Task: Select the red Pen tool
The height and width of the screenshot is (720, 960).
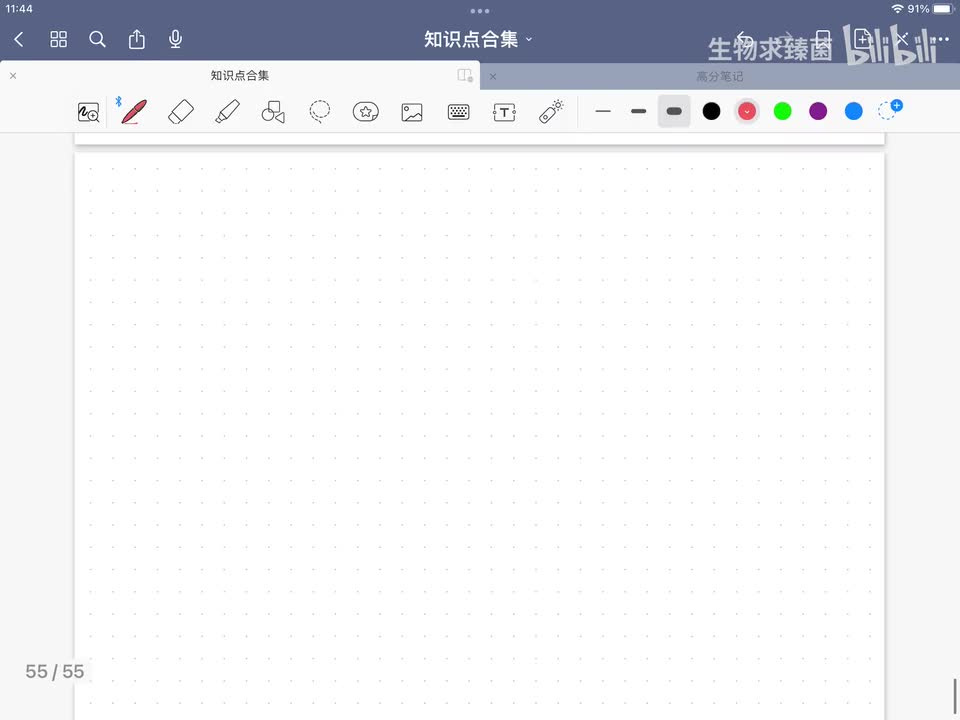Action: point(133,111)
